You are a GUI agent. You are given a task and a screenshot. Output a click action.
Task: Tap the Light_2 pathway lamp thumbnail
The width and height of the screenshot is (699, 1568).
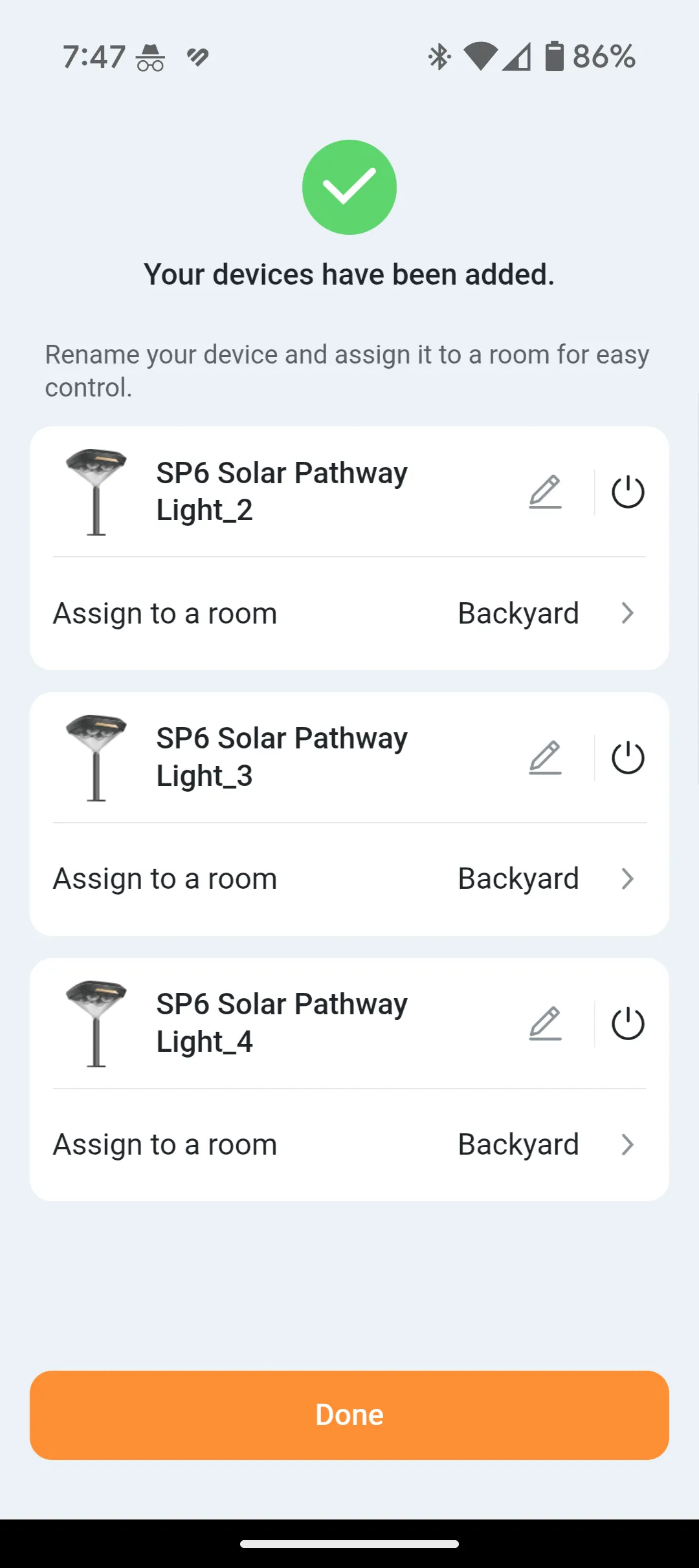point(96,492)
